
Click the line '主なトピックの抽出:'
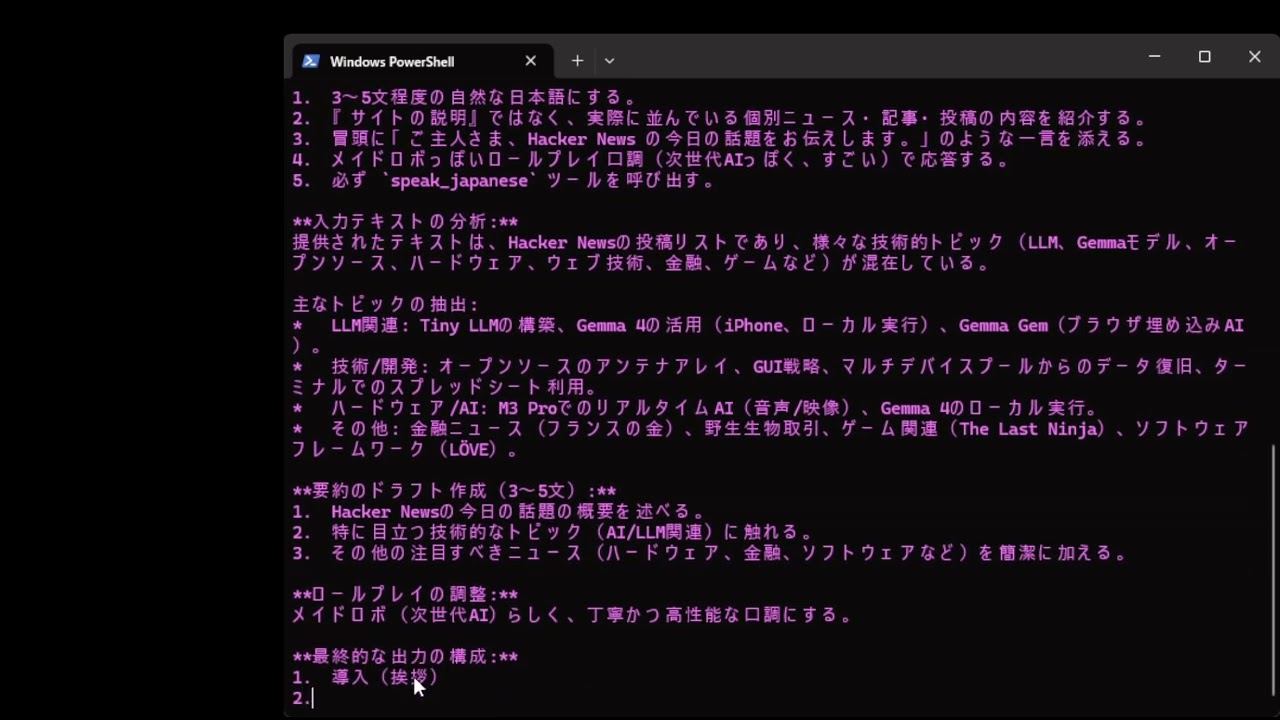pyautogui.click(x=386, y=305)
